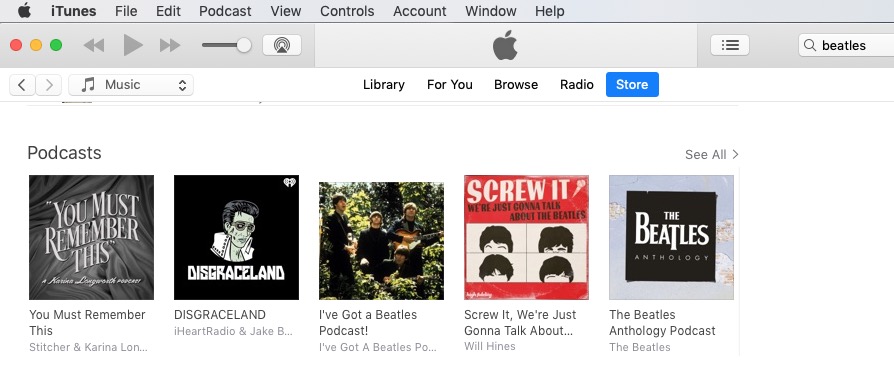Click The Beatles author text under Anthology Podcast
Viewport: 894px width, 375px height.
click(x=640, y=347)
